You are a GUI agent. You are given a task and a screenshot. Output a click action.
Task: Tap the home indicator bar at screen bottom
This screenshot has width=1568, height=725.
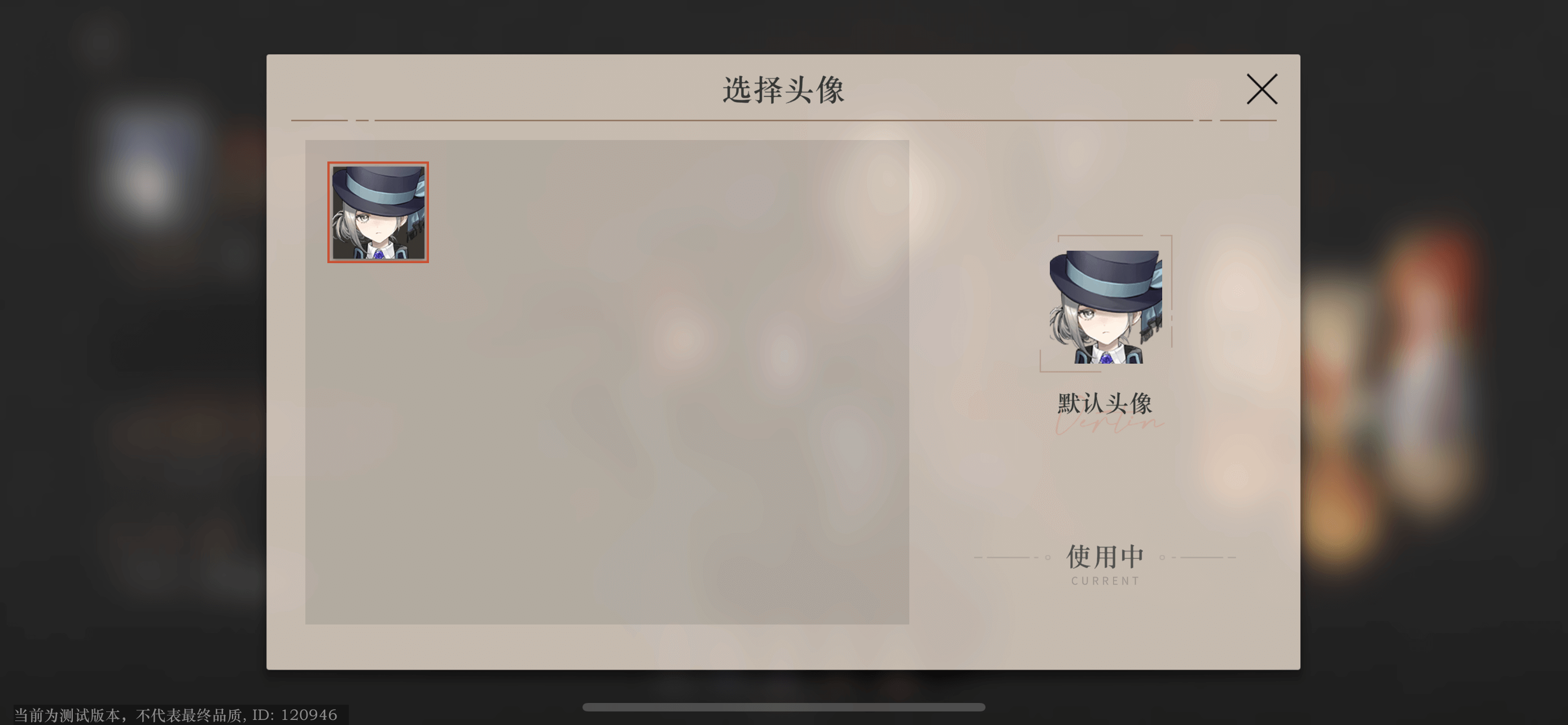tap(783, 707)
